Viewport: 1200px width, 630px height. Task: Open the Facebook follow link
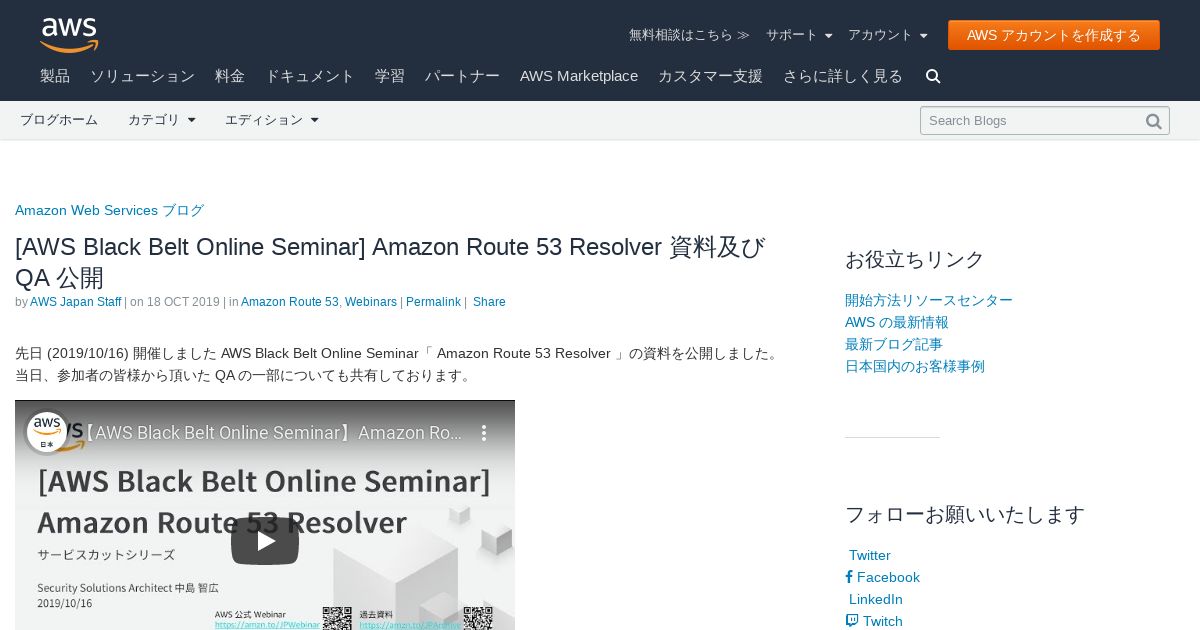pos(882,577)
